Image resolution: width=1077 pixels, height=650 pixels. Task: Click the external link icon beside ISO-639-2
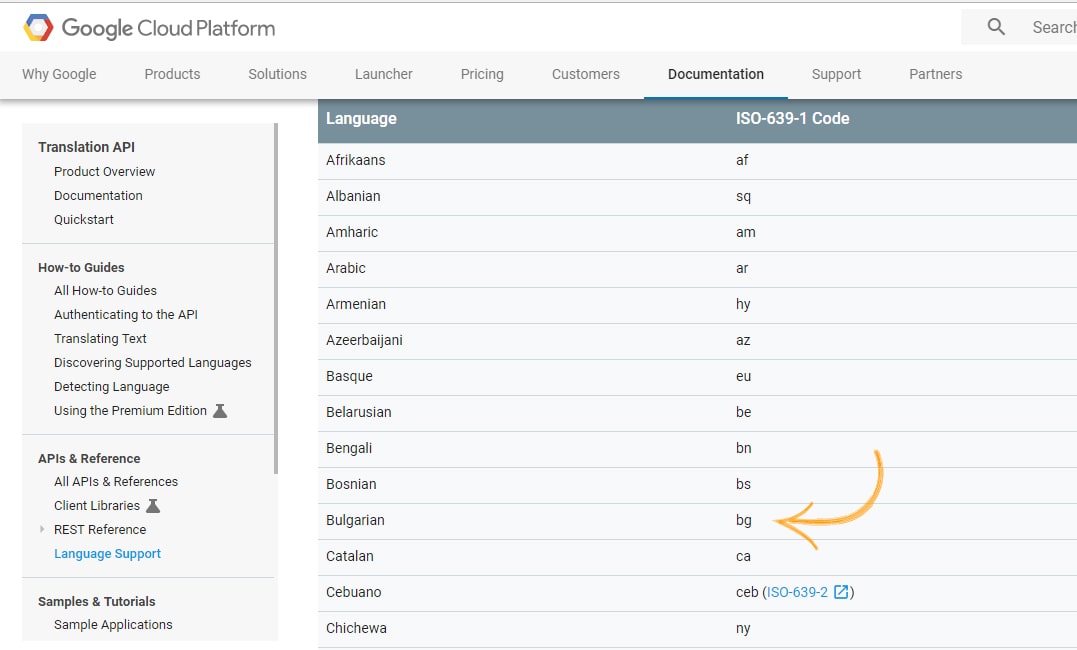tap(841, 592)
